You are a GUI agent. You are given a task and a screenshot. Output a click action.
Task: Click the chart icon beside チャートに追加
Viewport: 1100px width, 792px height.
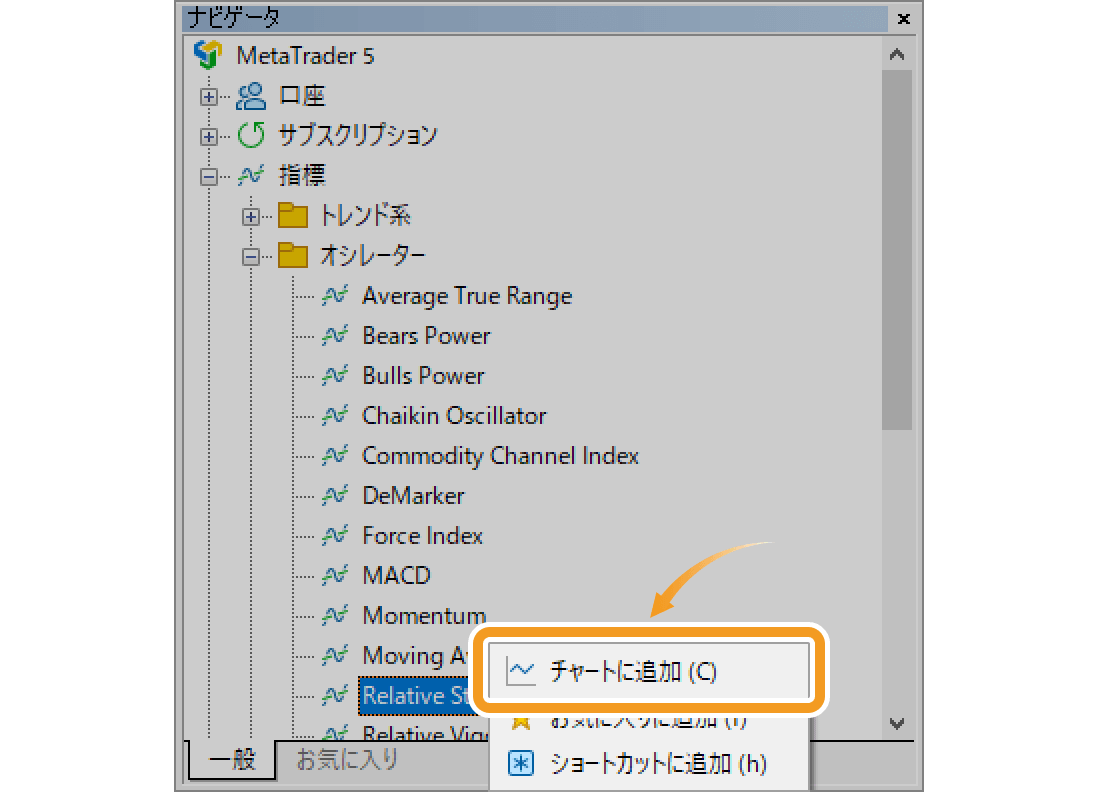click(521, 671)
